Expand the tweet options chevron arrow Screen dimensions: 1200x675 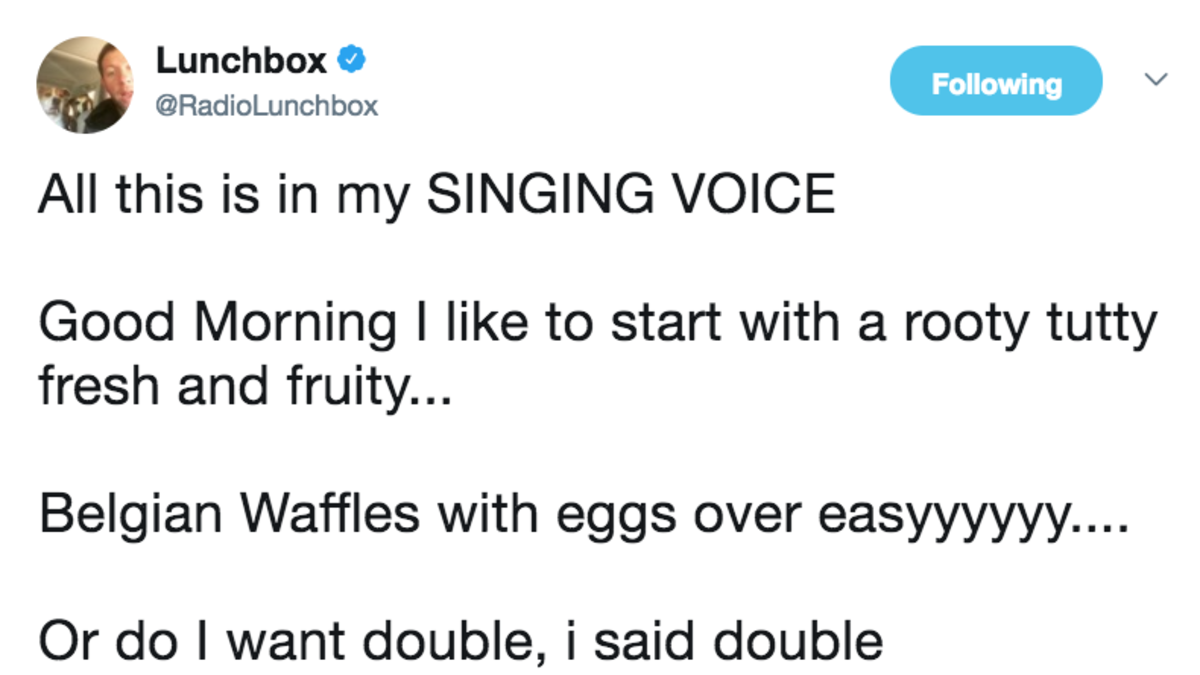coord(1156,78)
